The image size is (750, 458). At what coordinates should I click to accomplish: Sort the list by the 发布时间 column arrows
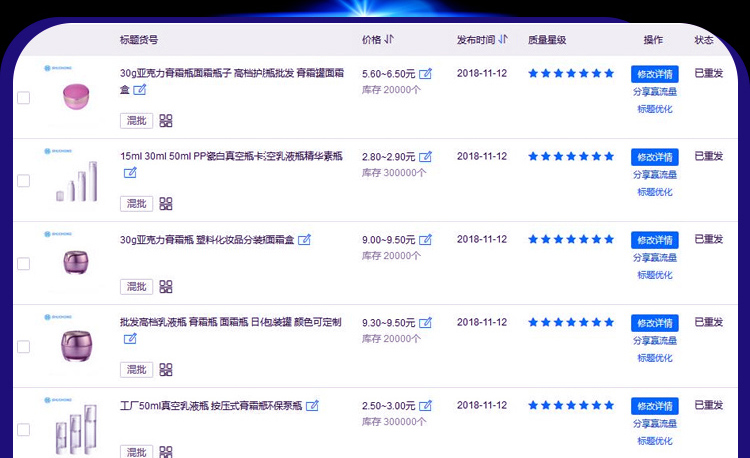point(504,40)
